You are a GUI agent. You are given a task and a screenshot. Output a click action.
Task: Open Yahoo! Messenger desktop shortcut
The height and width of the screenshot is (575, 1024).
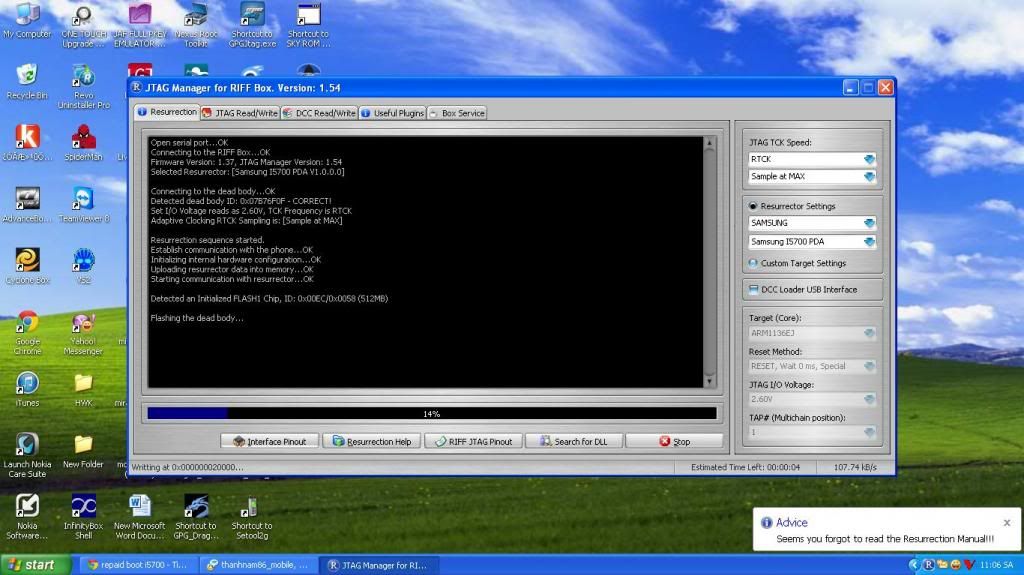tap(84, 333)
